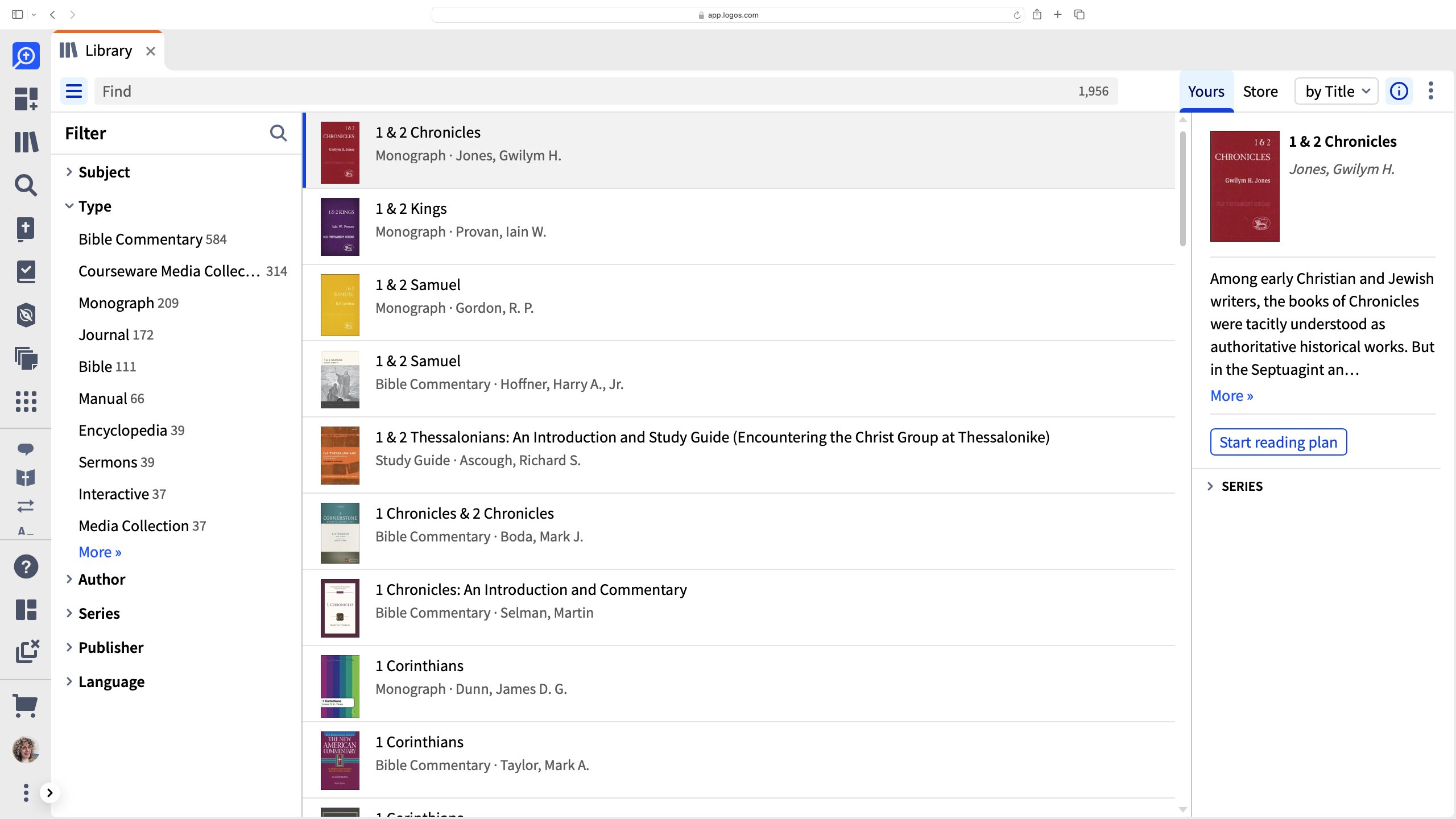Click the browser share icon
Image resolution: width=1456 pixels, height=819 pixels.
tap(1037, 15)
